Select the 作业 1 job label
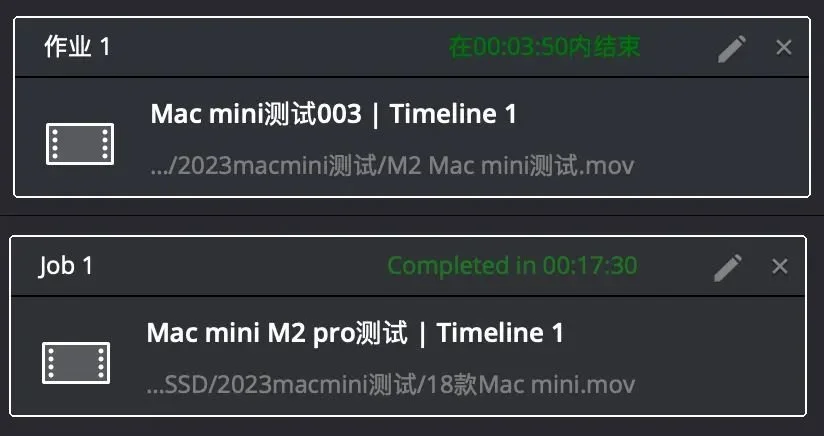824x436 pixels. pyautogui.click(x=77, y=47)
